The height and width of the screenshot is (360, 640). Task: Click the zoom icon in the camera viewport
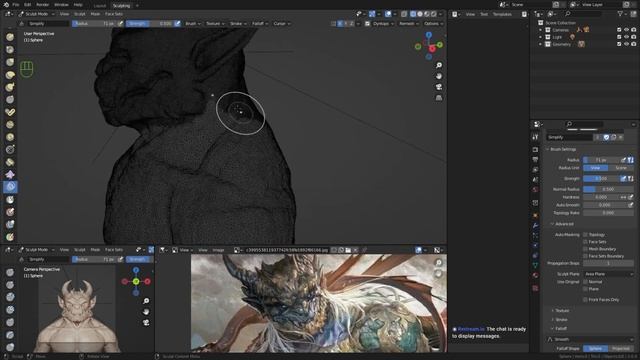[x=146, y=301]
